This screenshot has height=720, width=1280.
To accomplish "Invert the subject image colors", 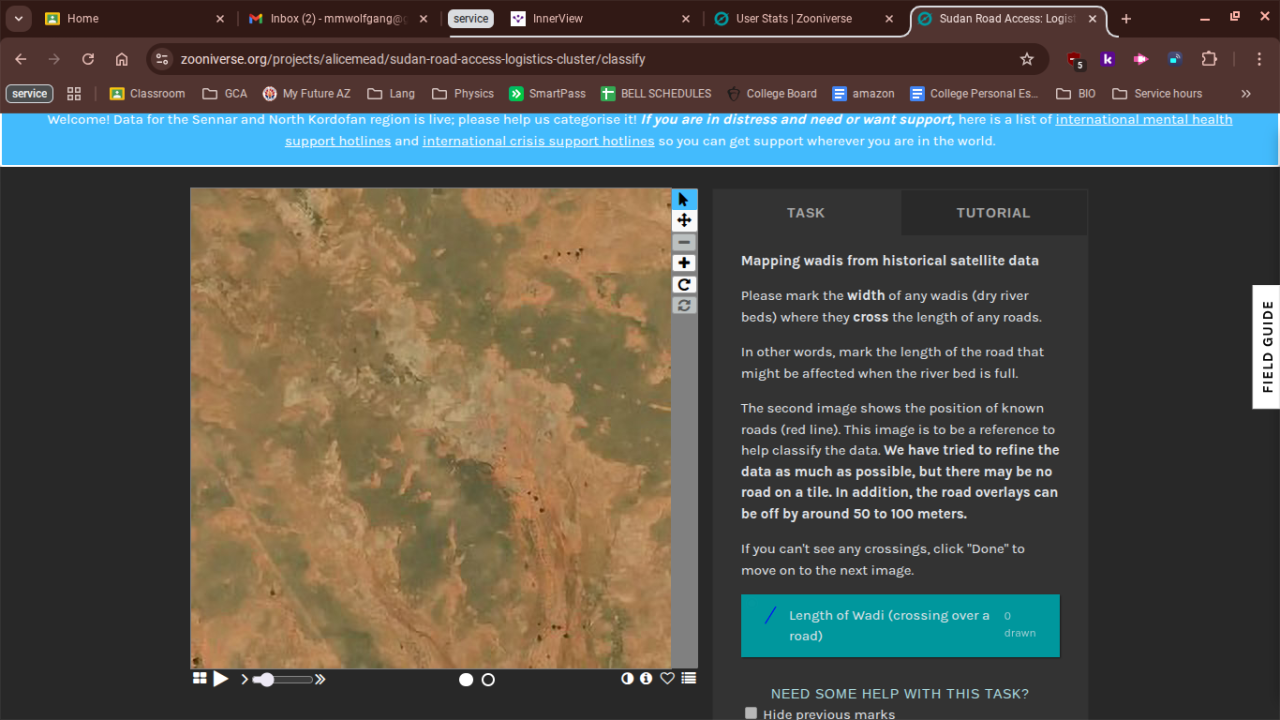I will (627, 678).
